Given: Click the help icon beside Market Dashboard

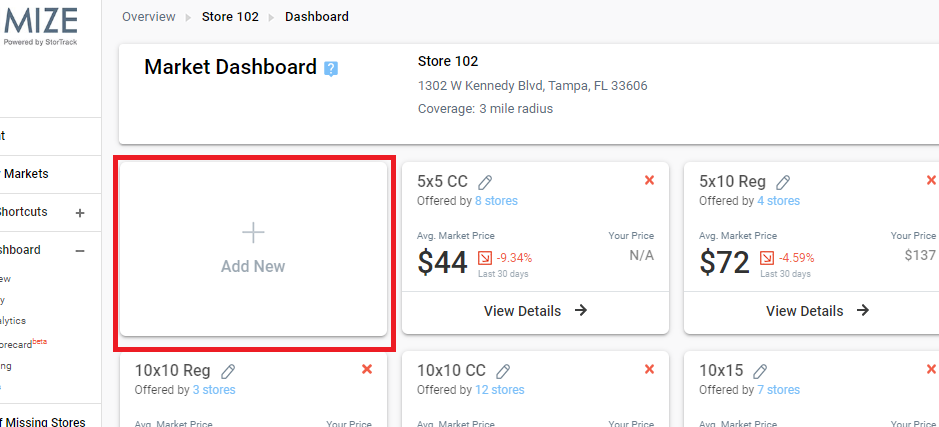Looking at the screenshot, I should tap(331, 68).
